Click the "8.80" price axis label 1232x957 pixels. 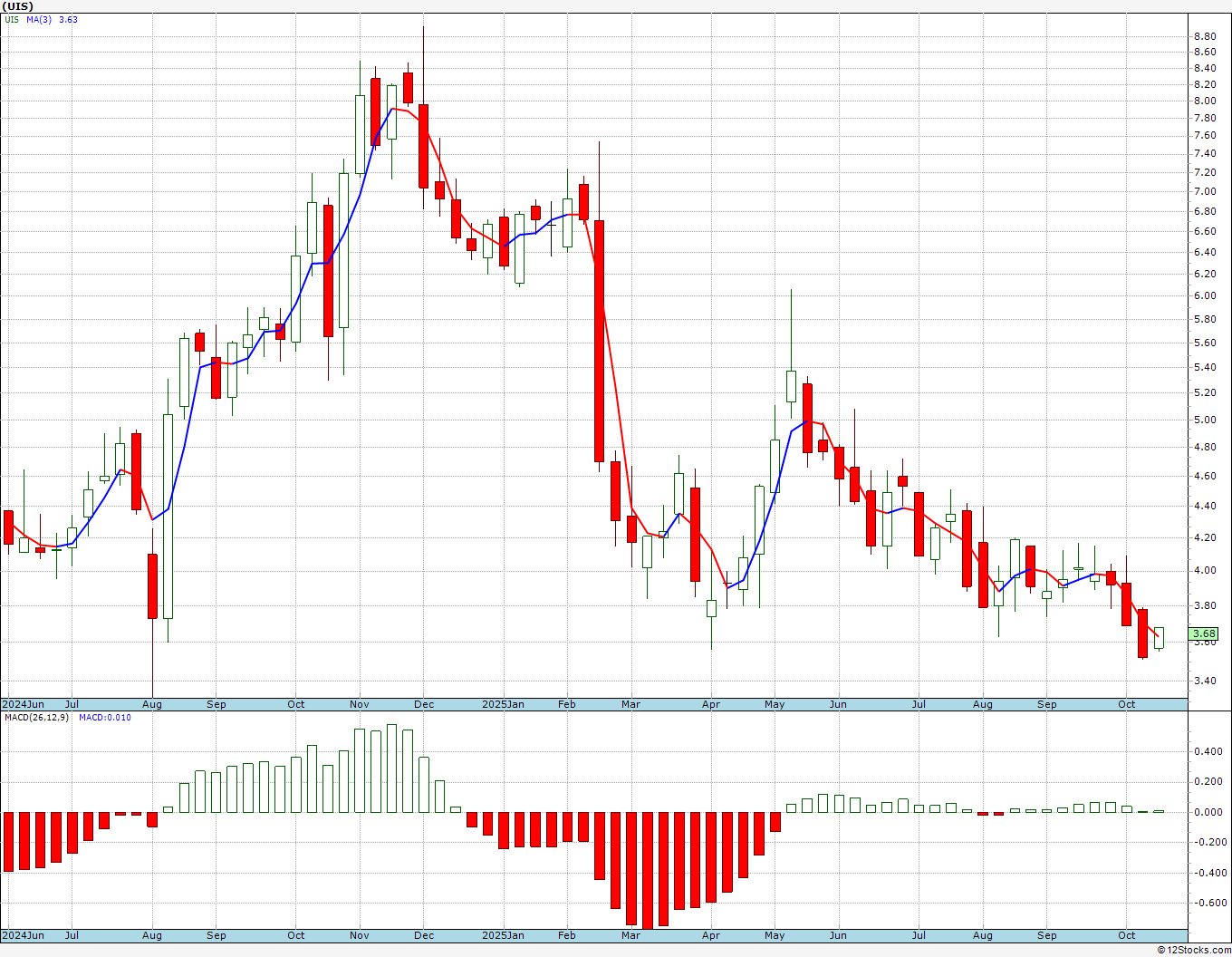tap(1205, 36)
